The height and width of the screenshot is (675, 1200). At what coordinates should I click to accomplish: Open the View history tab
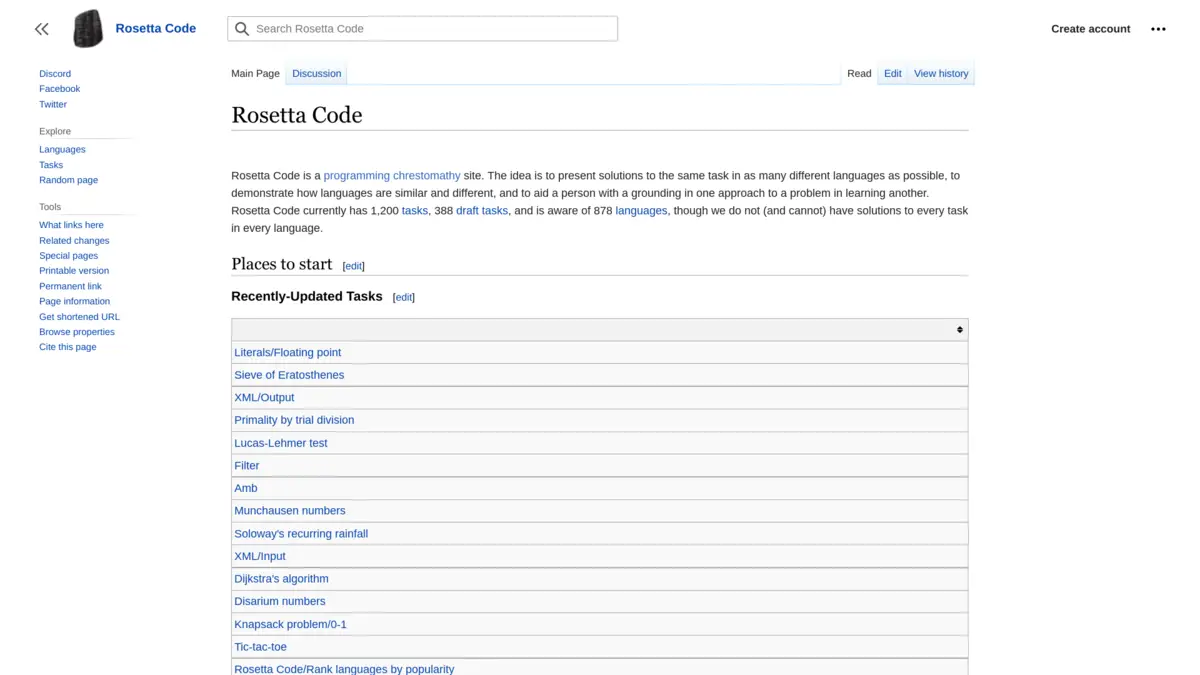tap(941, 73)
